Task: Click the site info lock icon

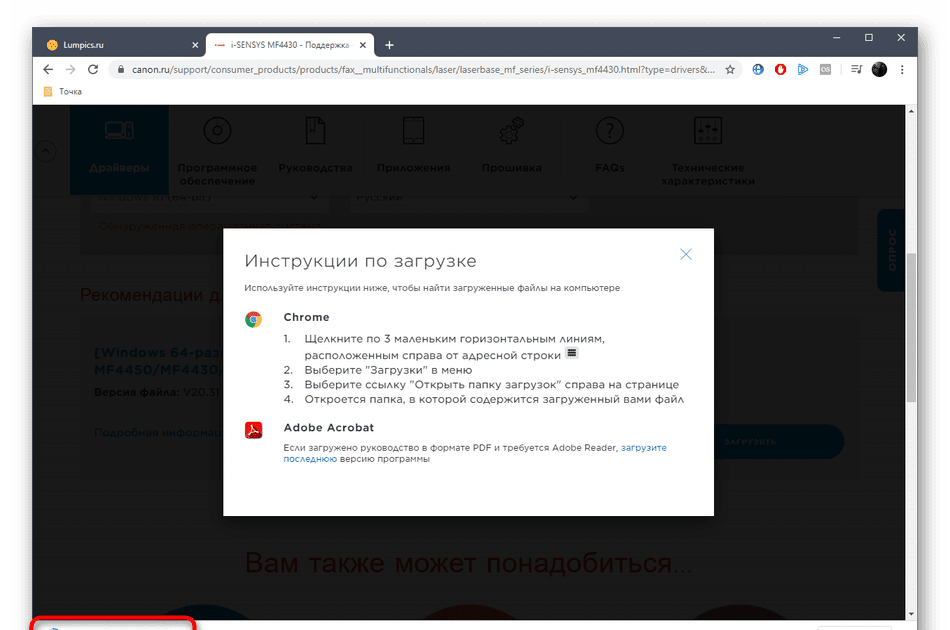Action: point(121,70)
